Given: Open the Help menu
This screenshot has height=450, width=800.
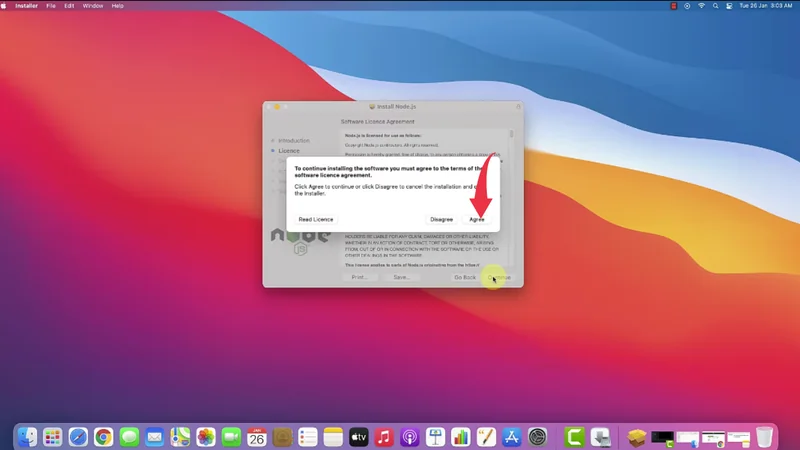Looking at the screenshot, I should 118,6.
